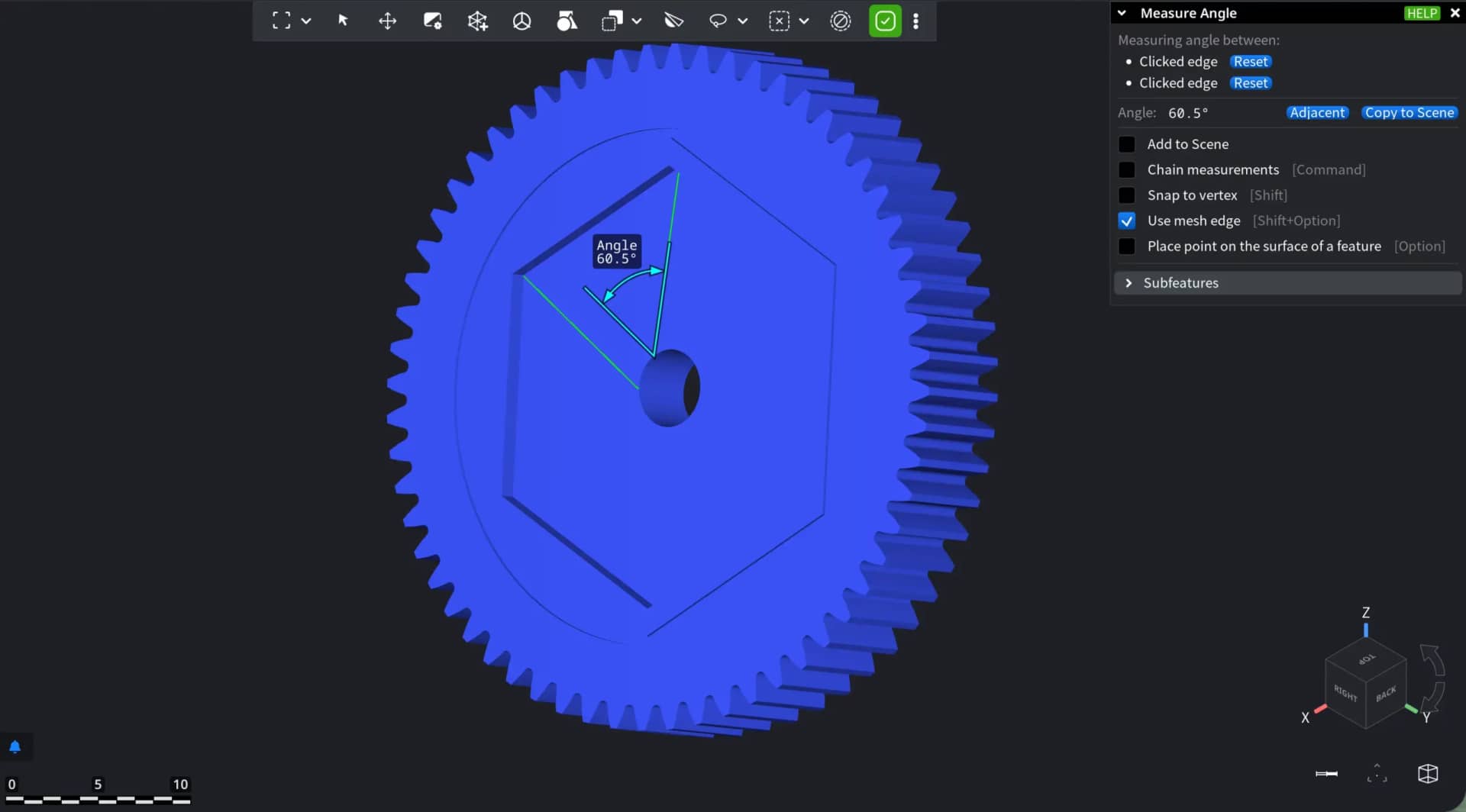Enable Chain measurements checkbox
Image resolution: width=1466 pixels, height=812 pixels.
tap(1126, 169)
